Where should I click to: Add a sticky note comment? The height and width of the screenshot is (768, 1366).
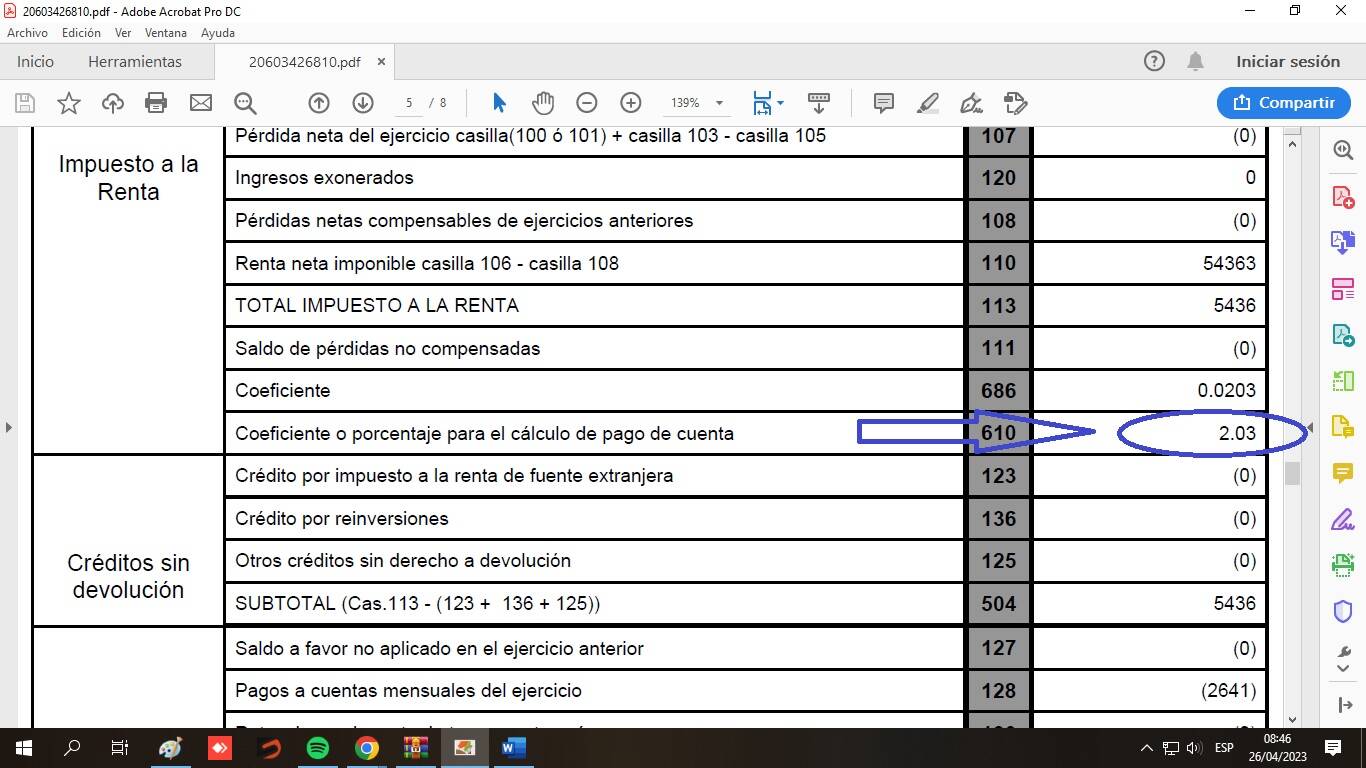(883, 103)
